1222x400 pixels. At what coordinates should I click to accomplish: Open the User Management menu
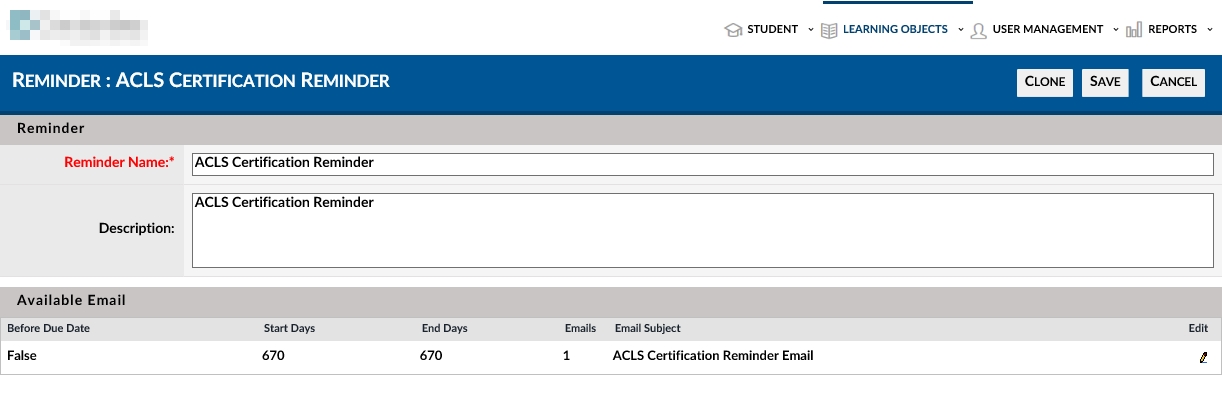(x=1048, y=30)
